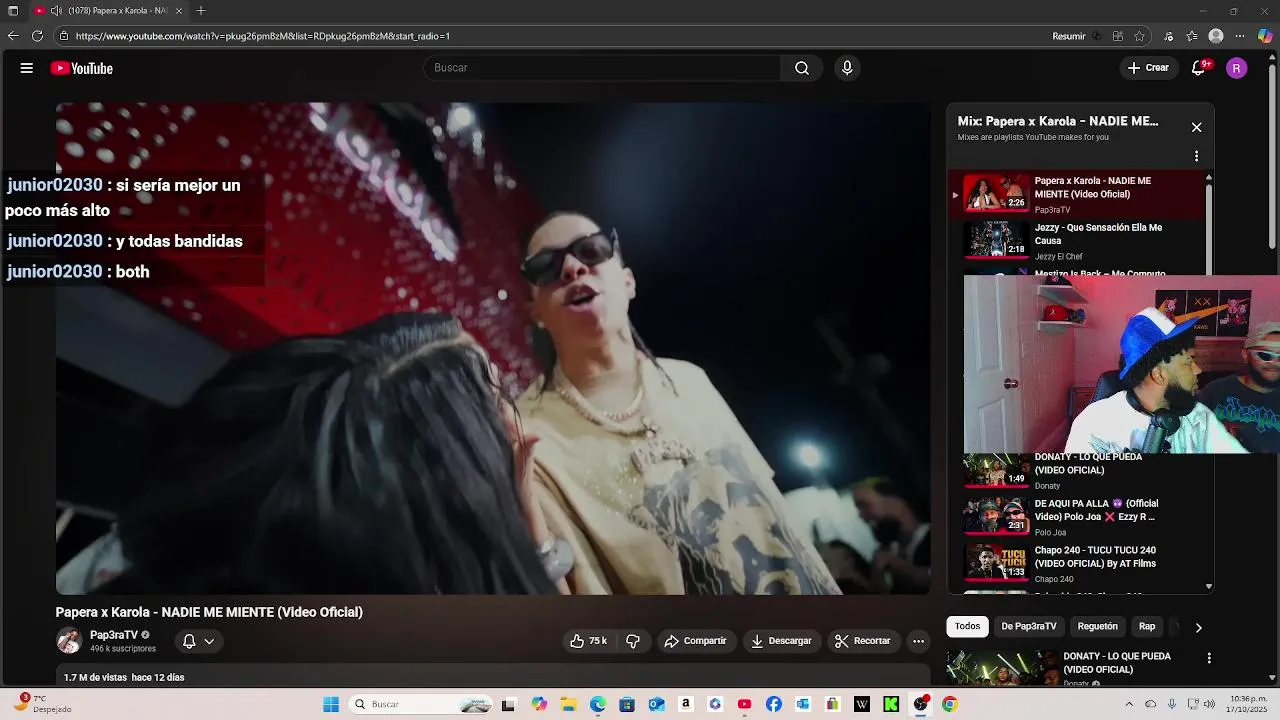Click the Crear button
The height and width of the screenshot is (720, 1280).
pyautogui.click(x=1148, y=68)
